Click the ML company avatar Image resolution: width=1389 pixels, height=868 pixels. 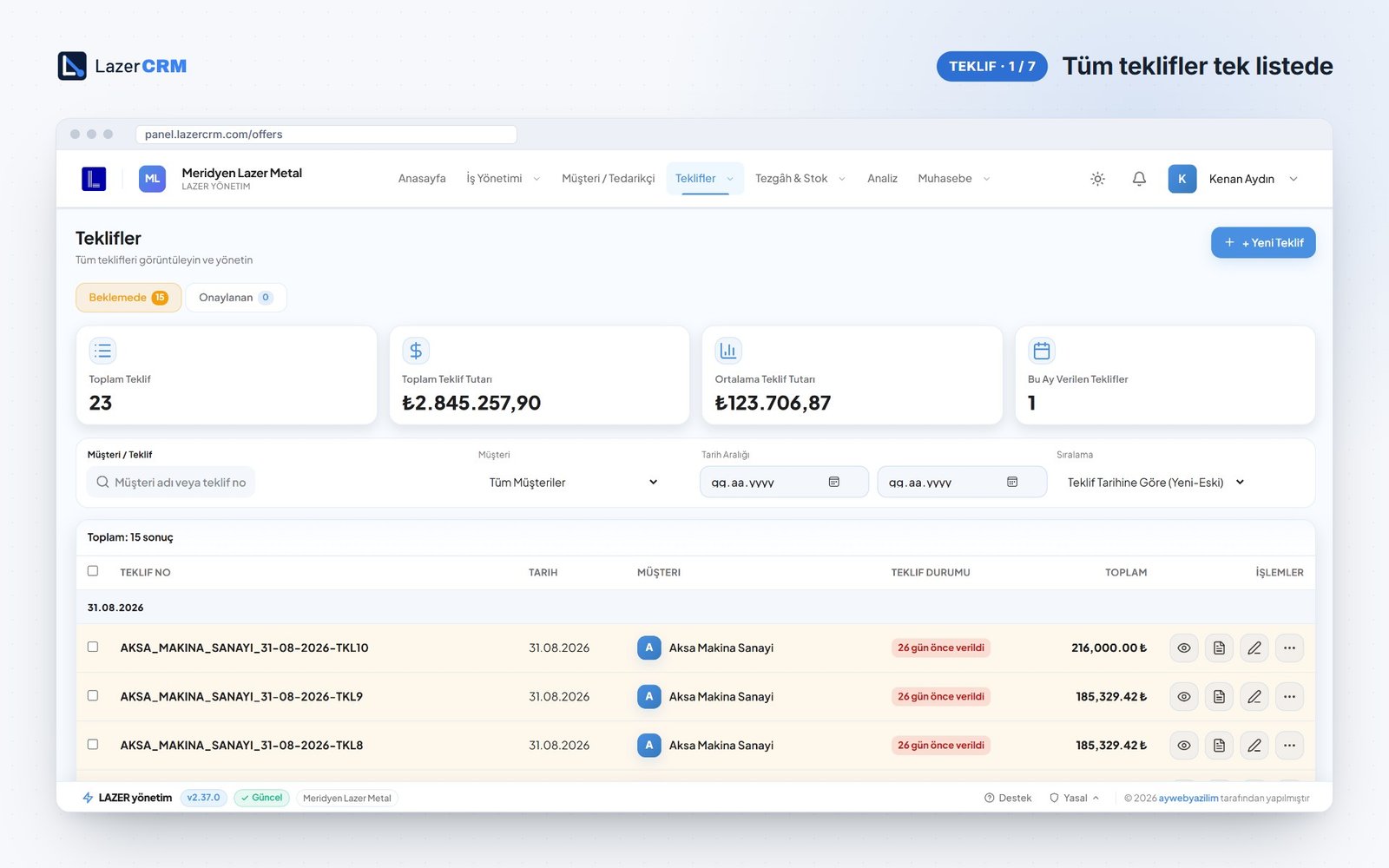click(x=152, y=179)
